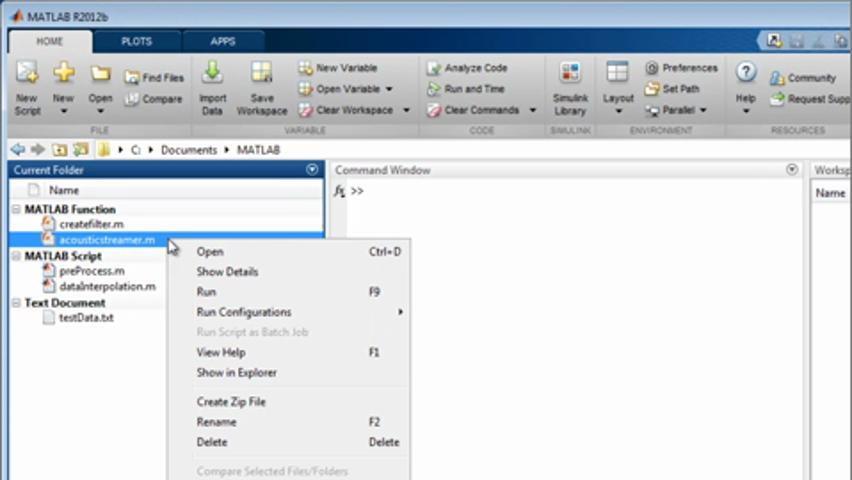
Task: Choose Delete from the context menu
Action: (289, 442)
